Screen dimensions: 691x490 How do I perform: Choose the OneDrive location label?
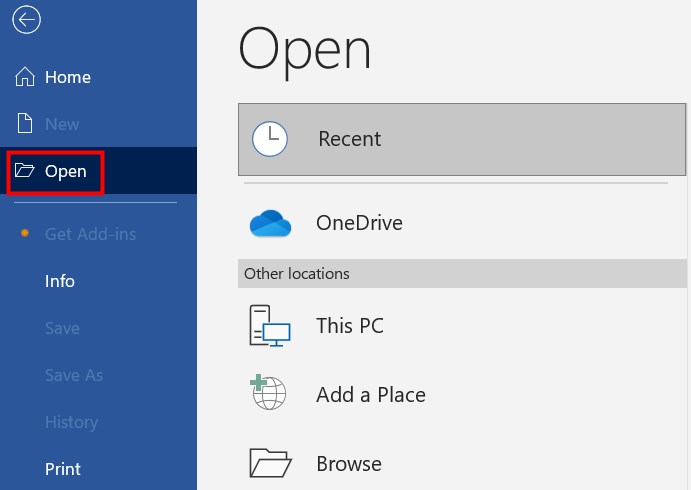click(359, 223)
